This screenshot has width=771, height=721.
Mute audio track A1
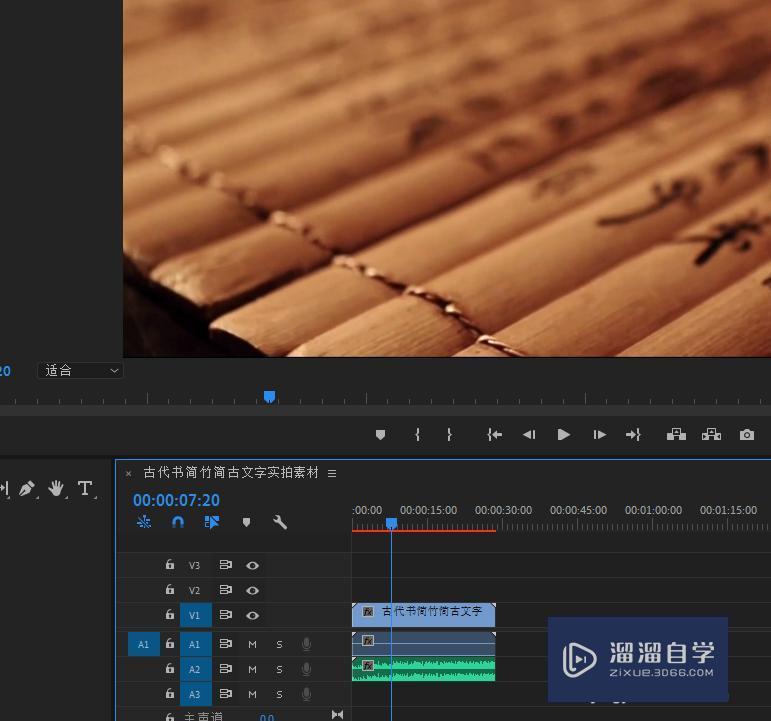pyautogui.click(x=252, y=644)
